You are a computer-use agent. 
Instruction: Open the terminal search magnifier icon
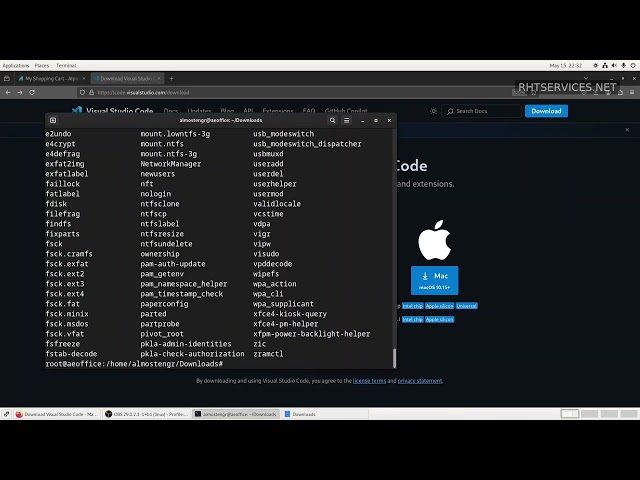333,120
